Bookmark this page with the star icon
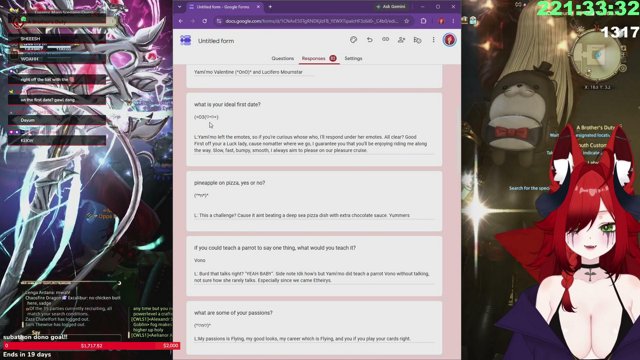Image resolution: width=640 pixels, height=360 pixels. (407, 21)
